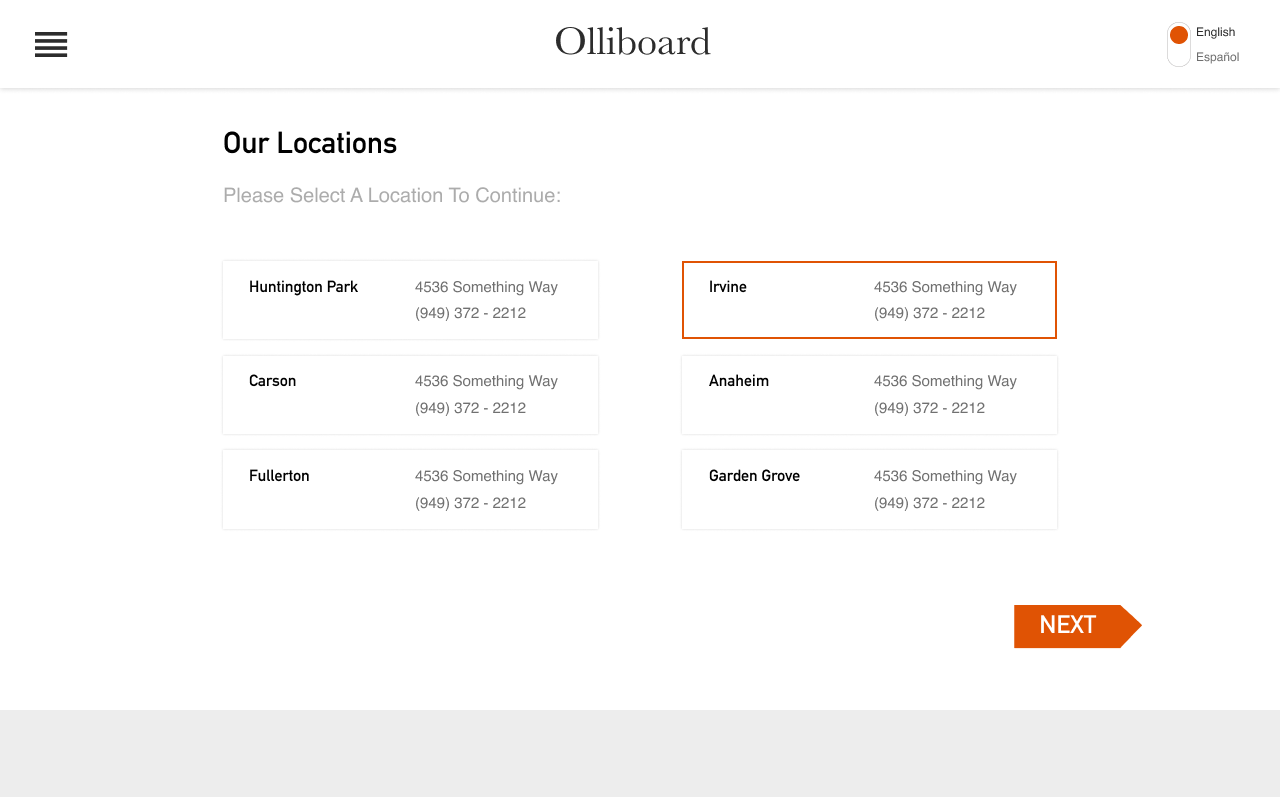
Task: Click the Anaheim address text
Action: (945, 381)
